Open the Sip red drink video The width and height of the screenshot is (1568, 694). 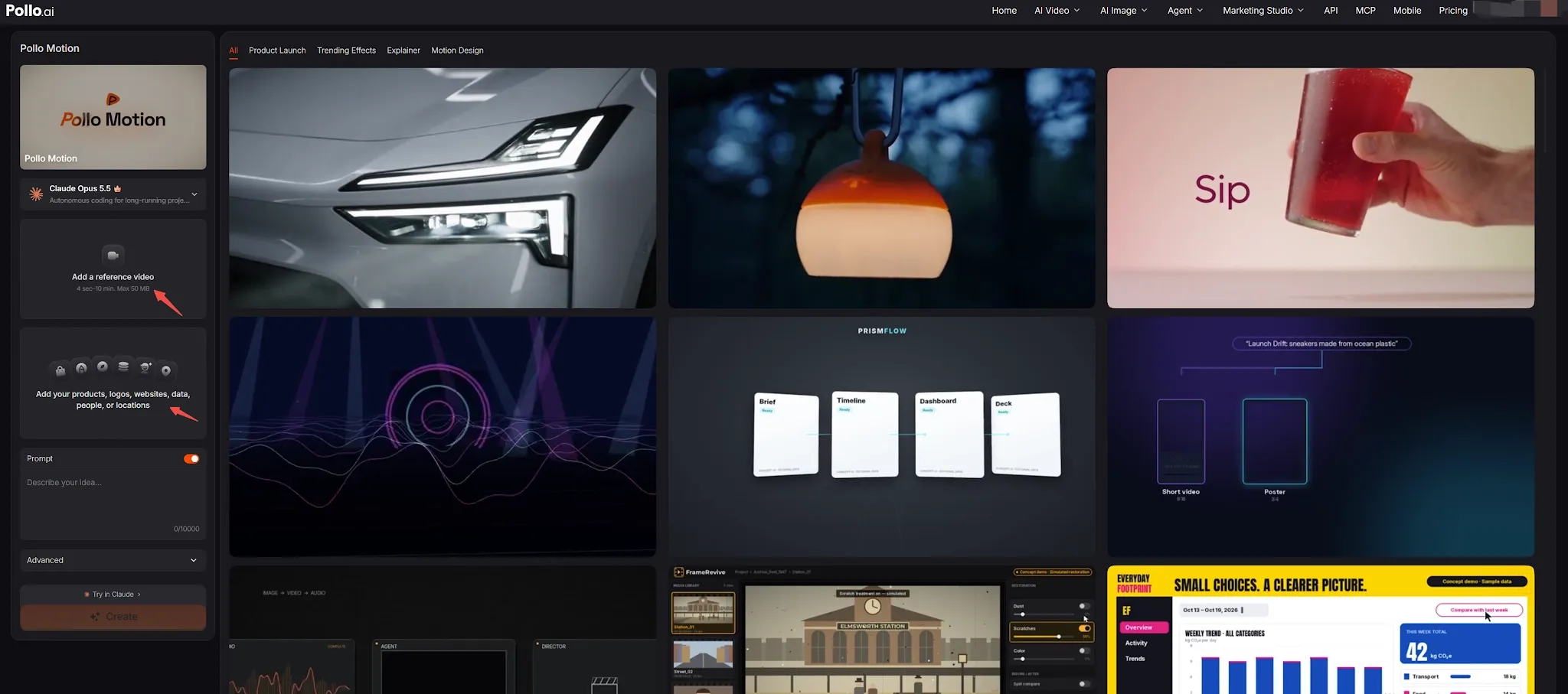point(1321,188)
